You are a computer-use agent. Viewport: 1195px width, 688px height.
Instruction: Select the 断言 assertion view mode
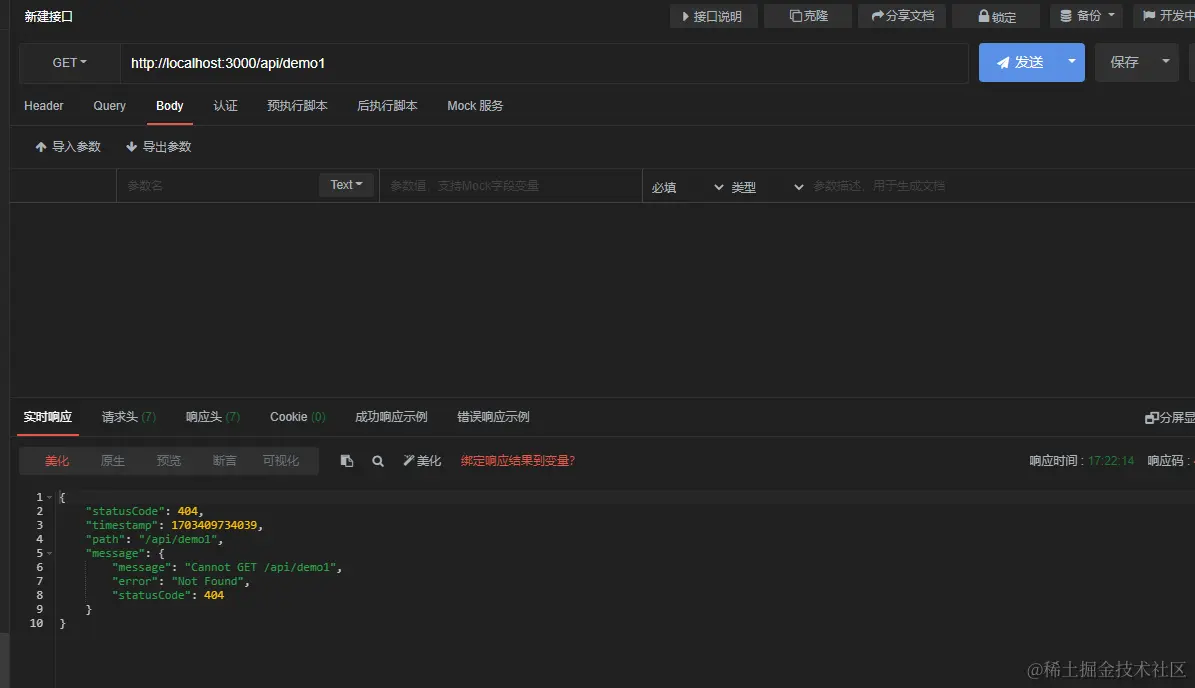pos(224,461)
